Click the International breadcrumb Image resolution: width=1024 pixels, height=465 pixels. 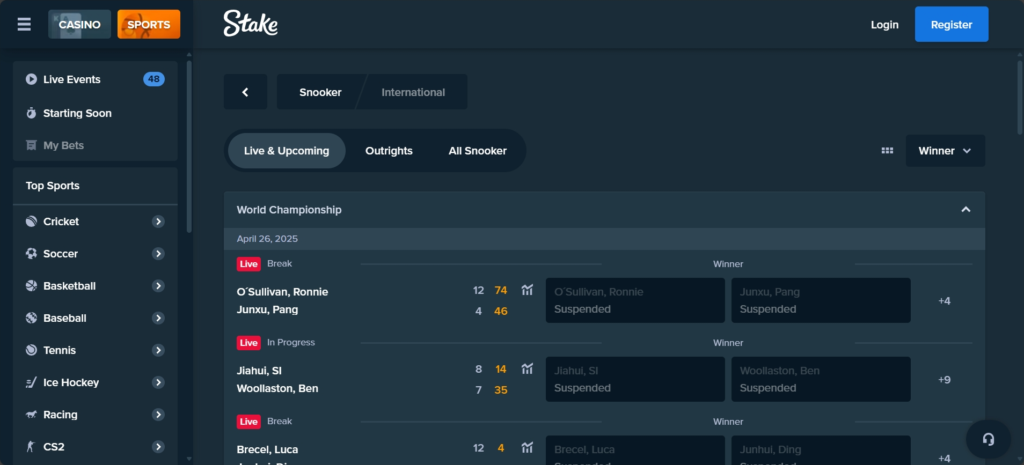413,92
